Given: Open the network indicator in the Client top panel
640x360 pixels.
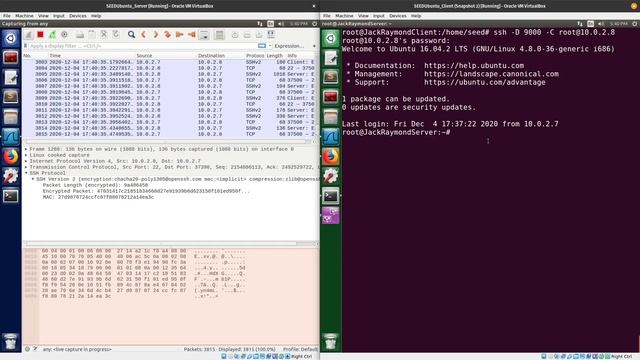Looking at the screenshot, I should (x=580, y=24).
